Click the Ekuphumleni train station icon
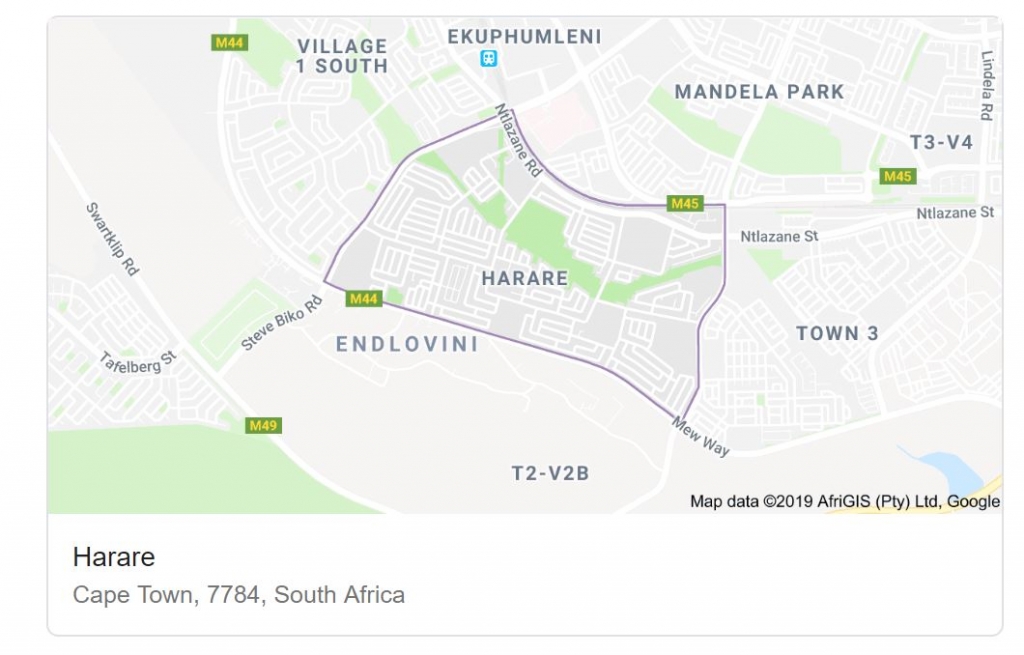1024x655 pixels. 488,59
